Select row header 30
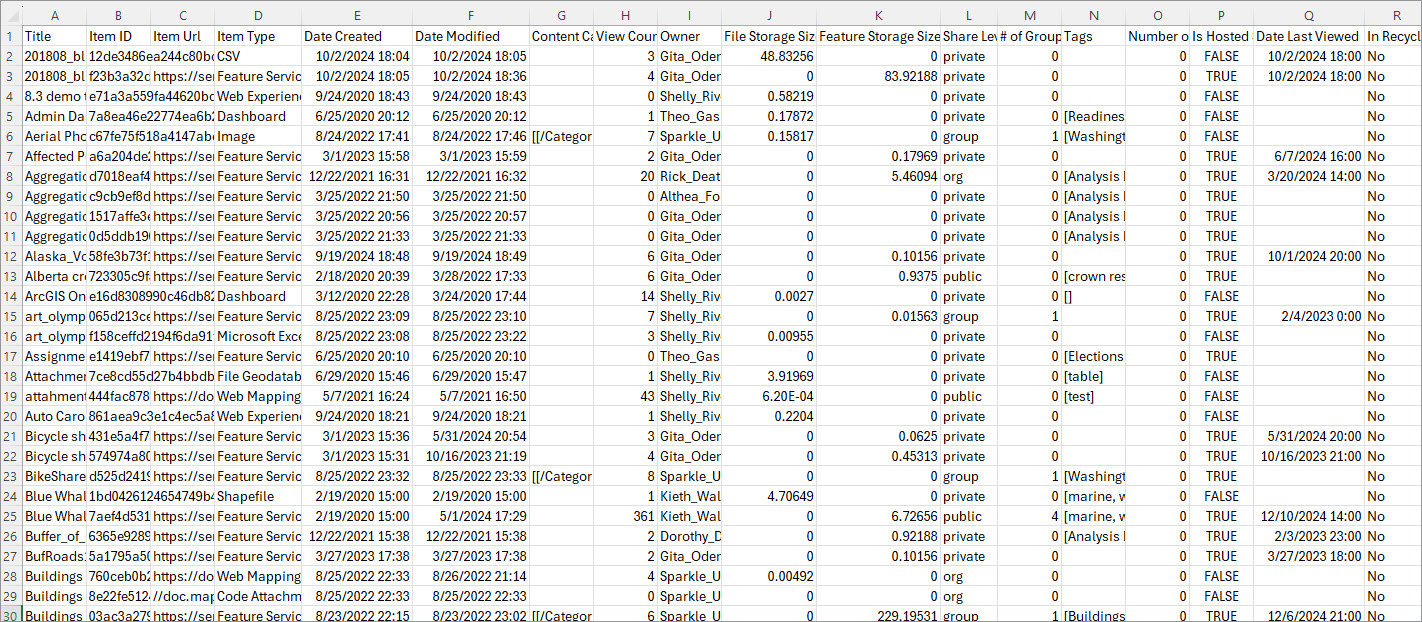Image resolution: width=1422 pixels, height=622 pixels. point(11,615)
